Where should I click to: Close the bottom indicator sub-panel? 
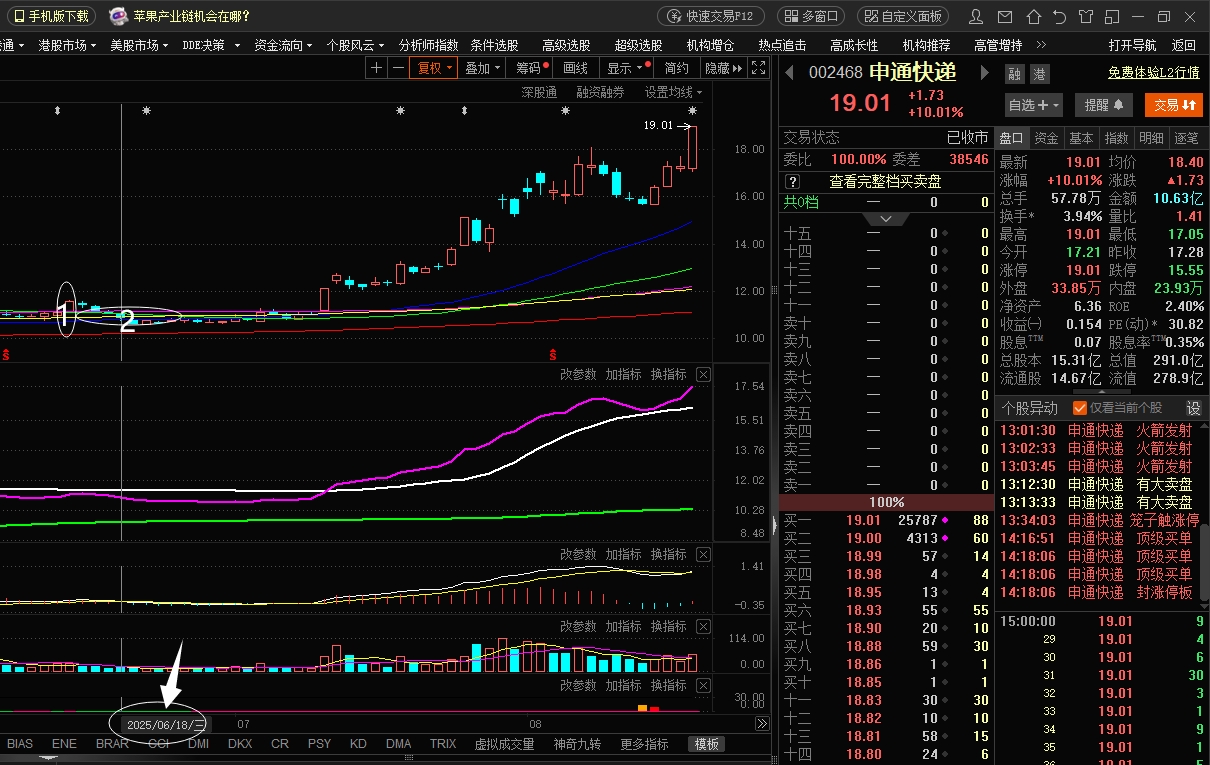[x=703, y=685]
